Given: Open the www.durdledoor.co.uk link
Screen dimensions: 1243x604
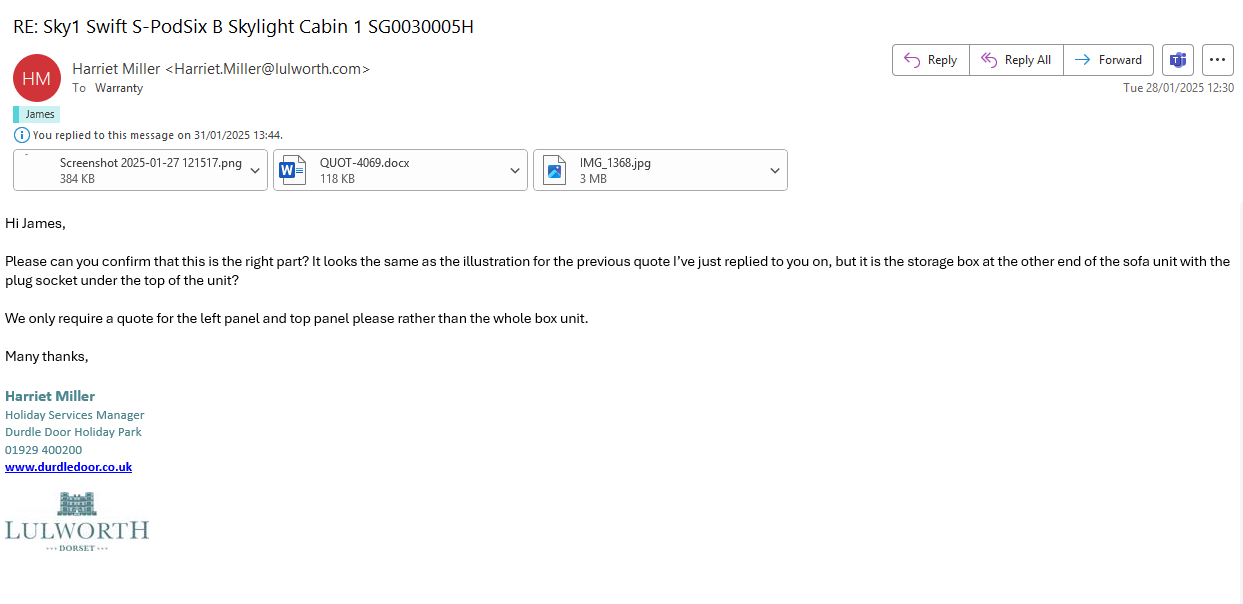Looking at the screenshot, I should 68,467.
